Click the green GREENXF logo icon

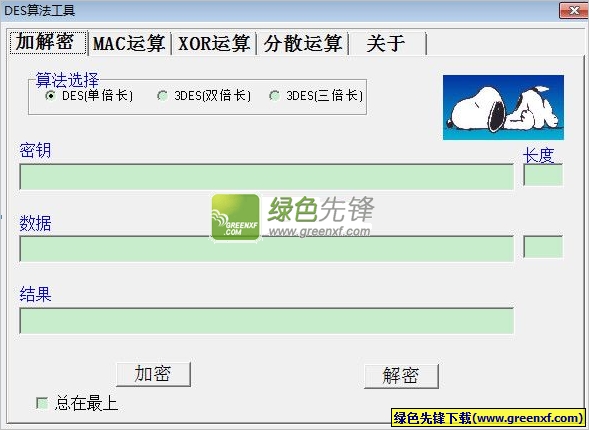pyautogui.click(x=236, y=217)
